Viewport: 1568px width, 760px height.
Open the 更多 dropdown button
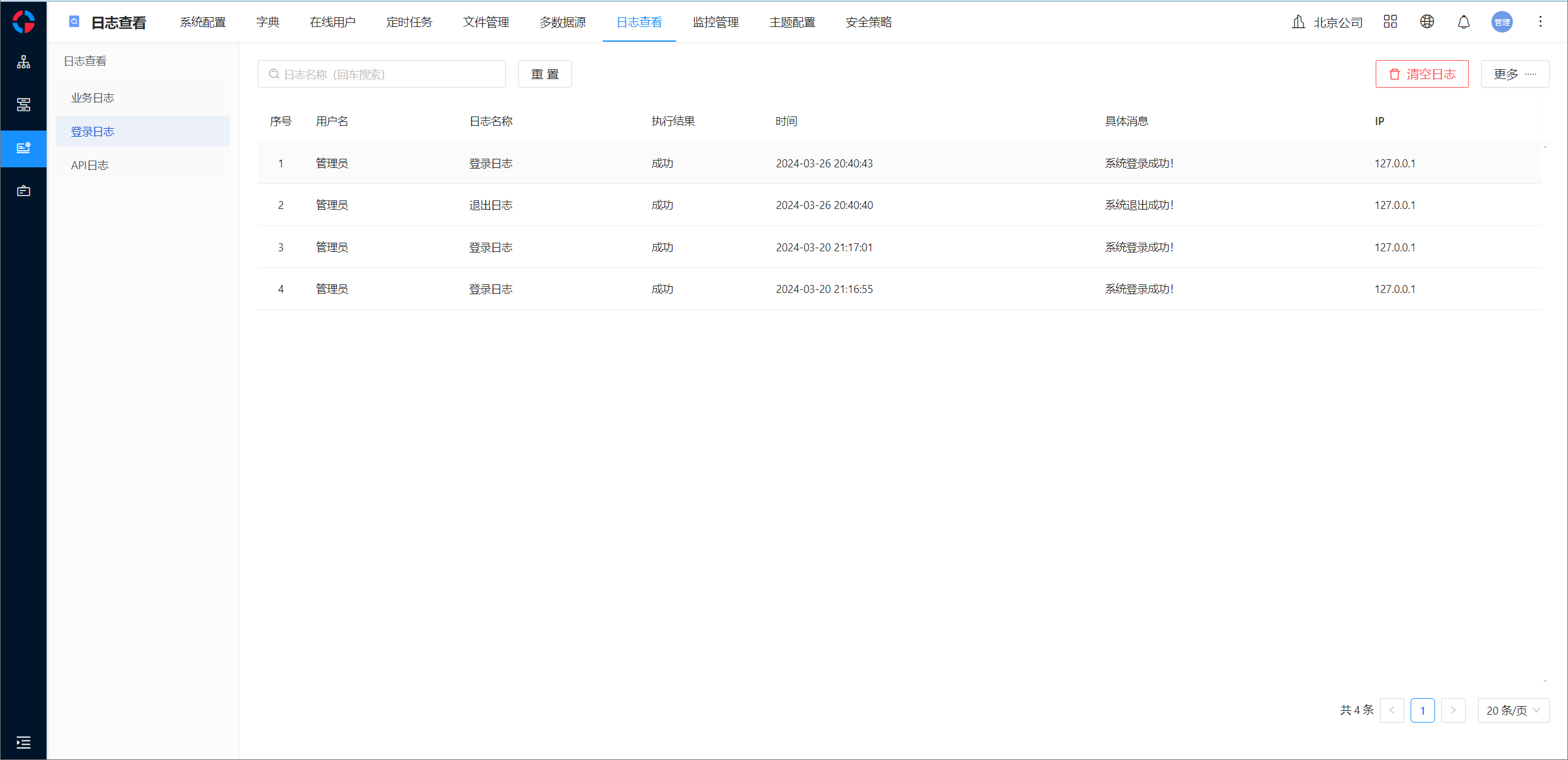point(1514,74)
